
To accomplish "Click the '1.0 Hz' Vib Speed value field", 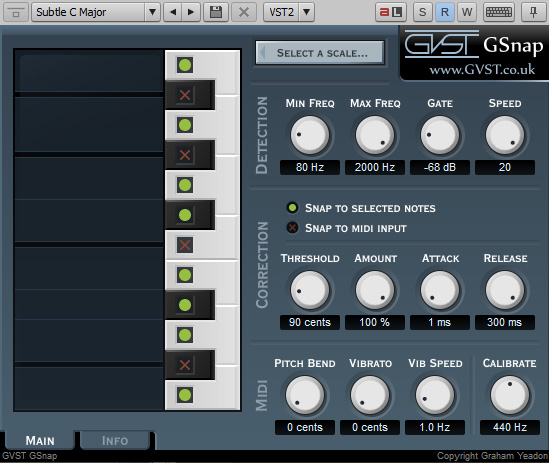I will click(435, 427).
